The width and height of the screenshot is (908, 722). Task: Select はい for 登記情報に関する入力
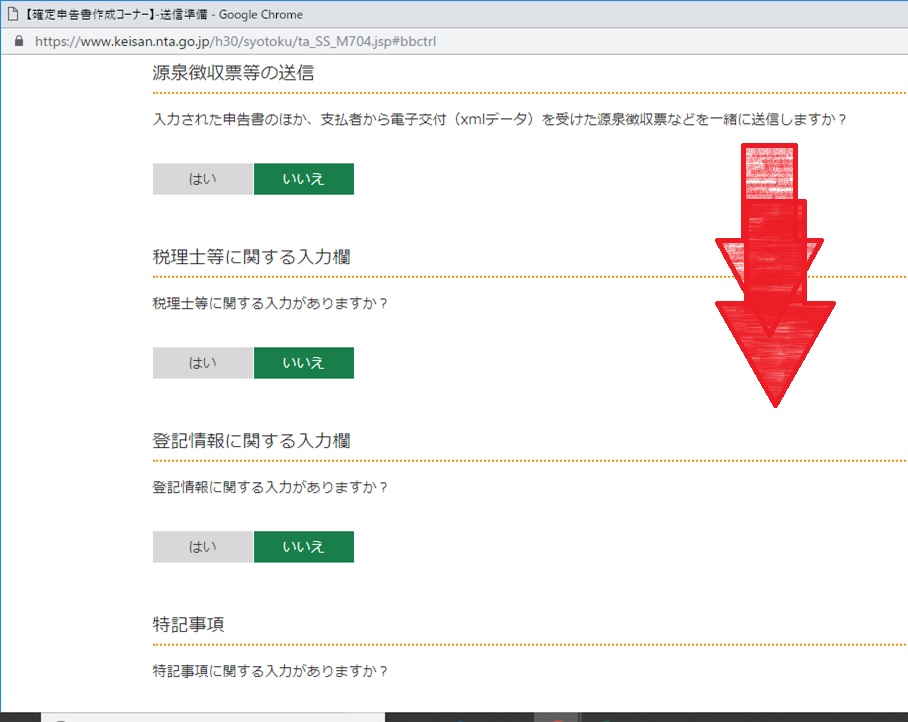pos(203,547)
